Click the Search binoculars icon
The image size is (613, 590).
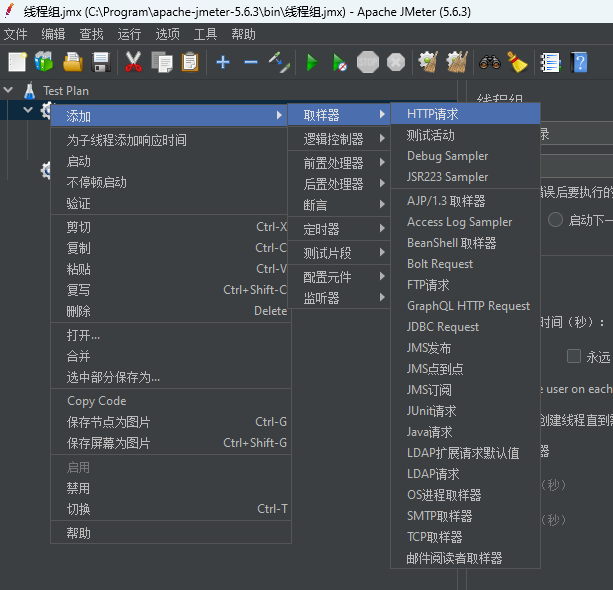coord(490,62)
